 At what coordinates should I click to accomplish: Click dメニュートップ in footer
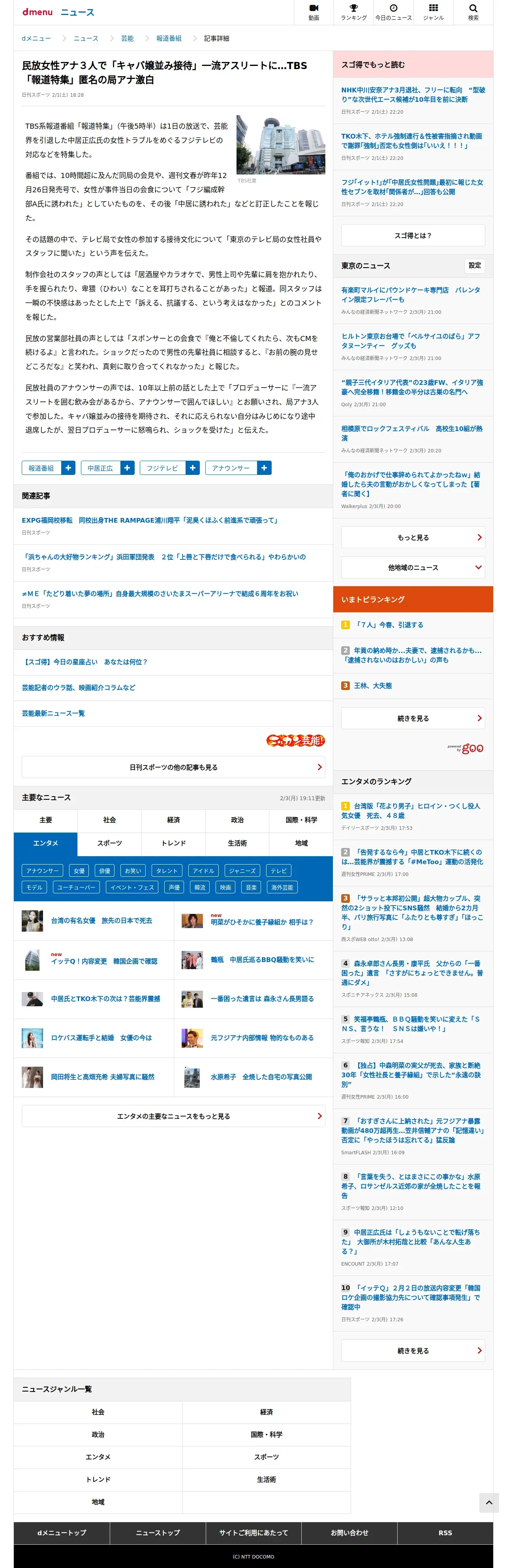[62, 1533]
